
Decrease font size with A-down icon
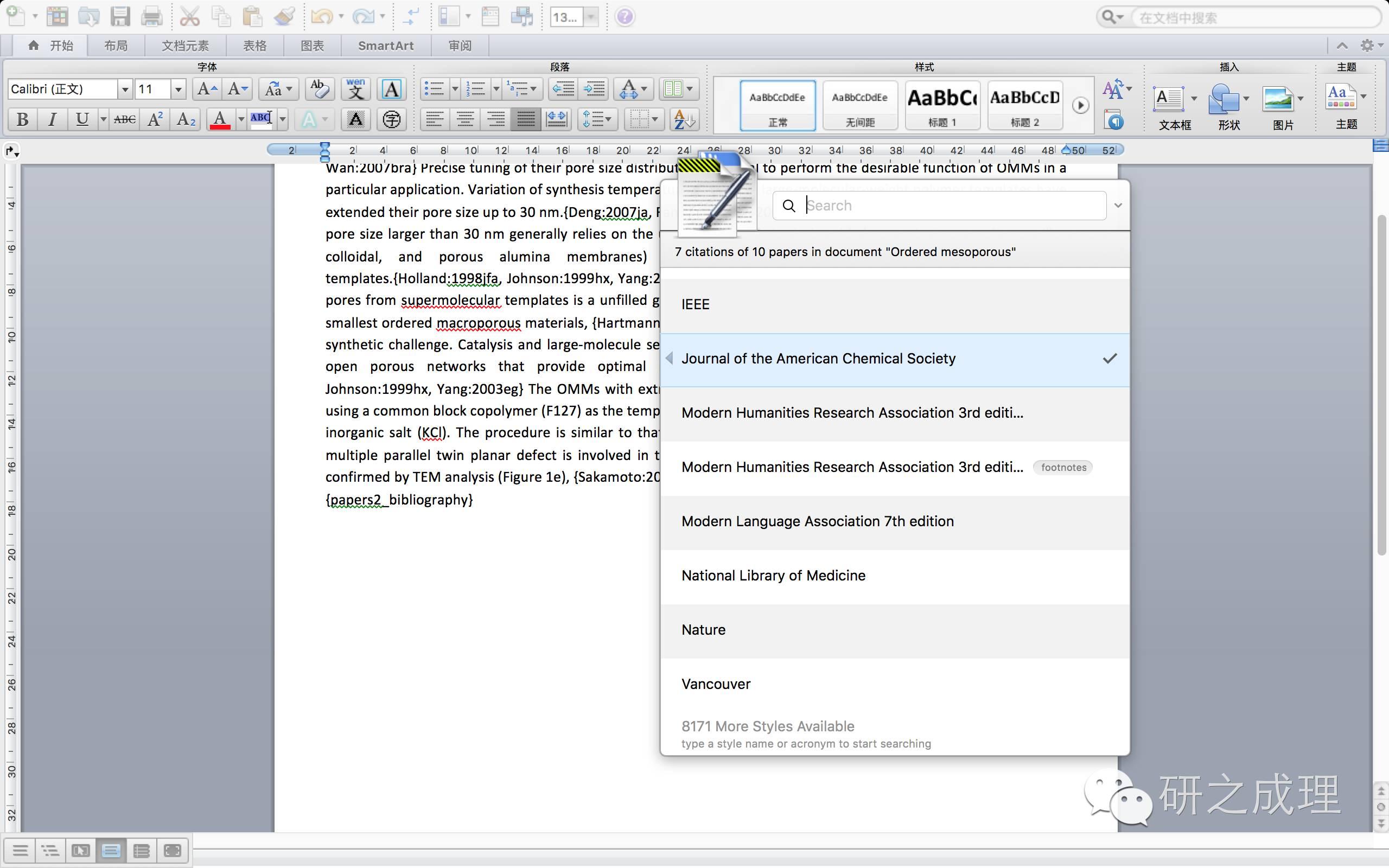click(x=237, y=89)
